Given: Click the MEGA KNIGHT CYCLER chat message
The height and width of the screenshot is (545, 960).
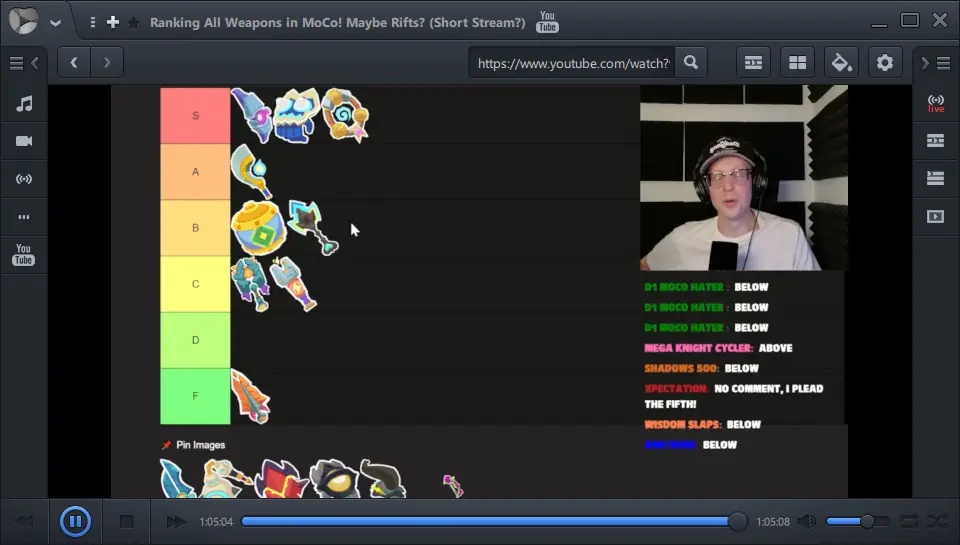Looking at the screenshot, I should tap(718, 348).
